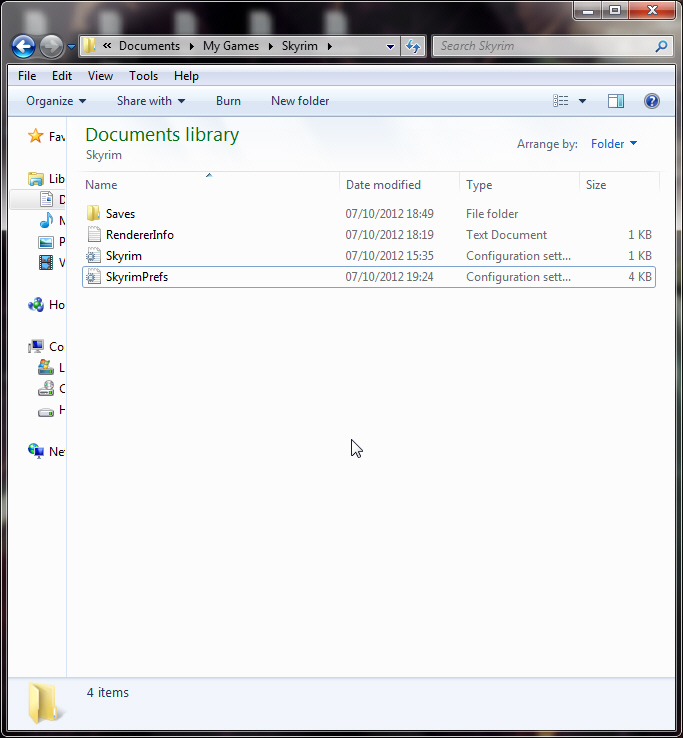This screenshot has width=683, height=738.
Task: Click the search magnifier icon
Action: pyautogui.click(x=661, y=46)
